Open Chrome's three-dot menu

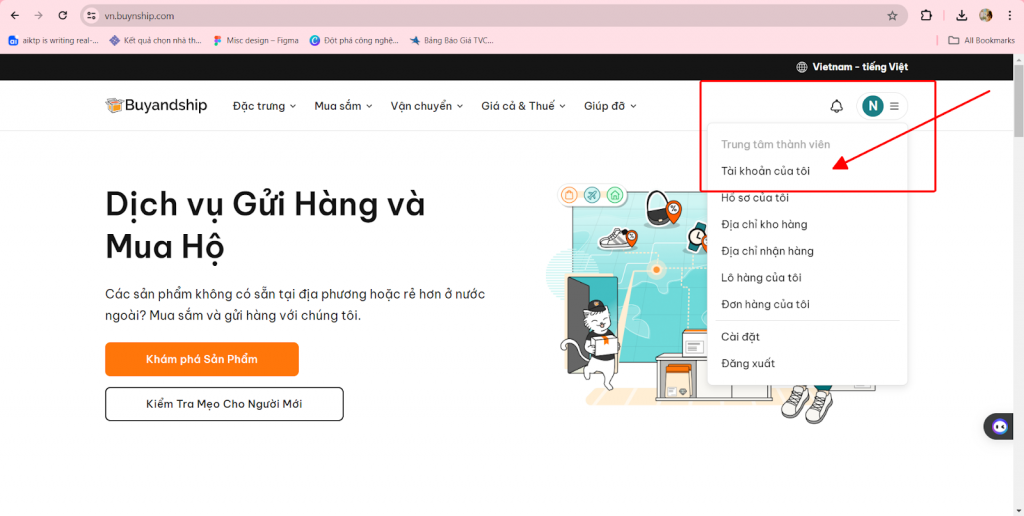pos(1010,16)
